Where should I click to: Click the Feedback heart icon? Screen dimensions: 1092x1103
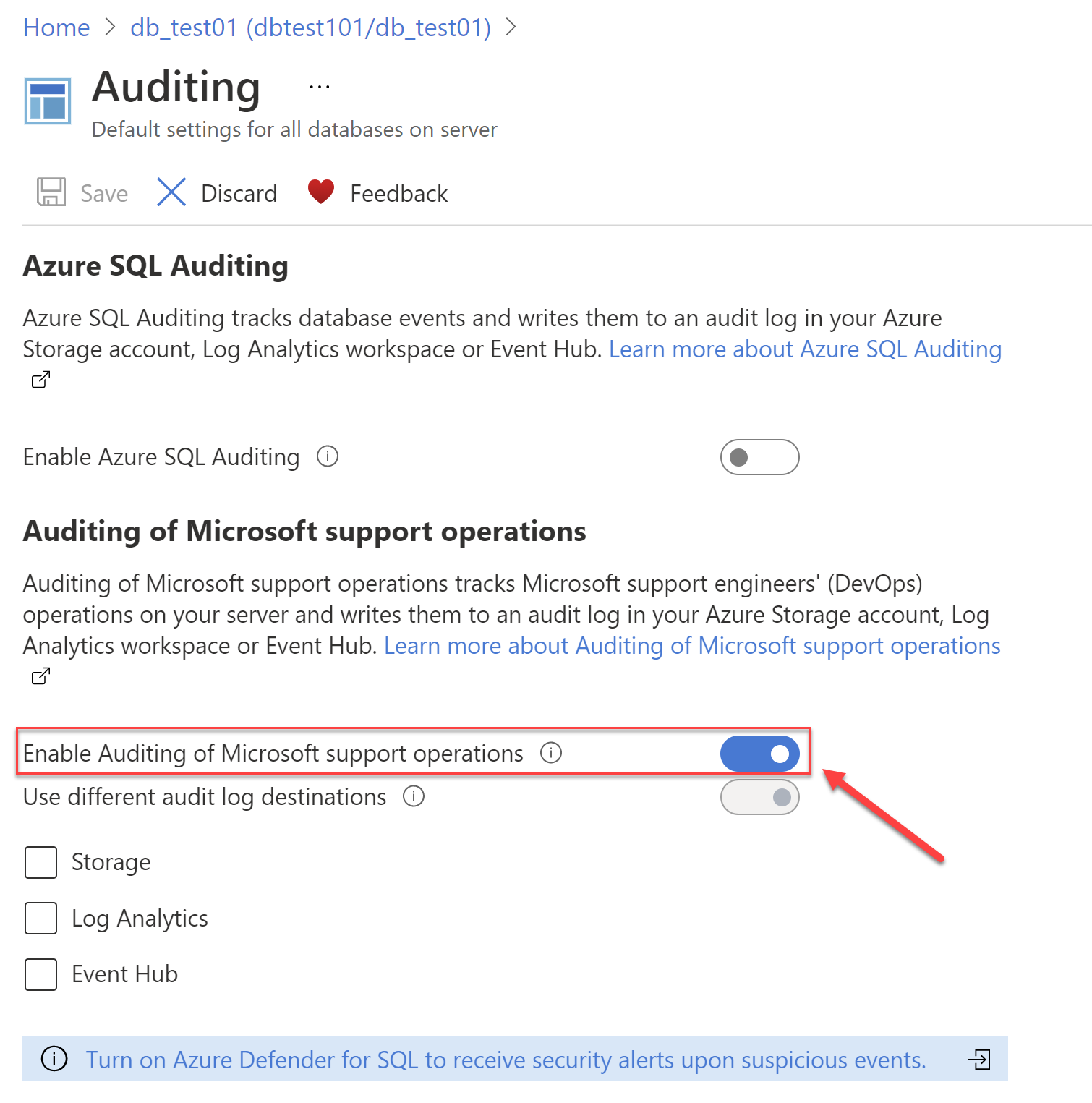pyautogui.click(x=321, y=192)
